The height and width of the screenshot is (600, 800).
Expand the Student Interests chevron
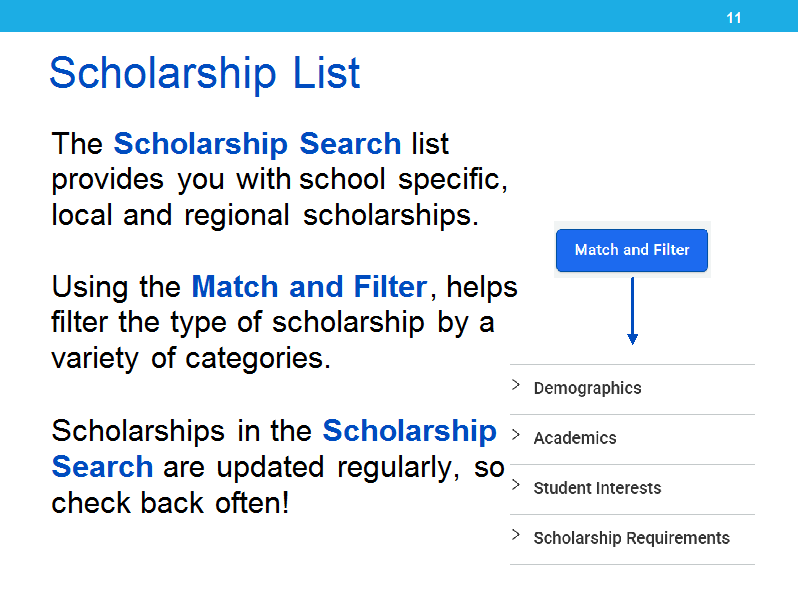[516, 485]
